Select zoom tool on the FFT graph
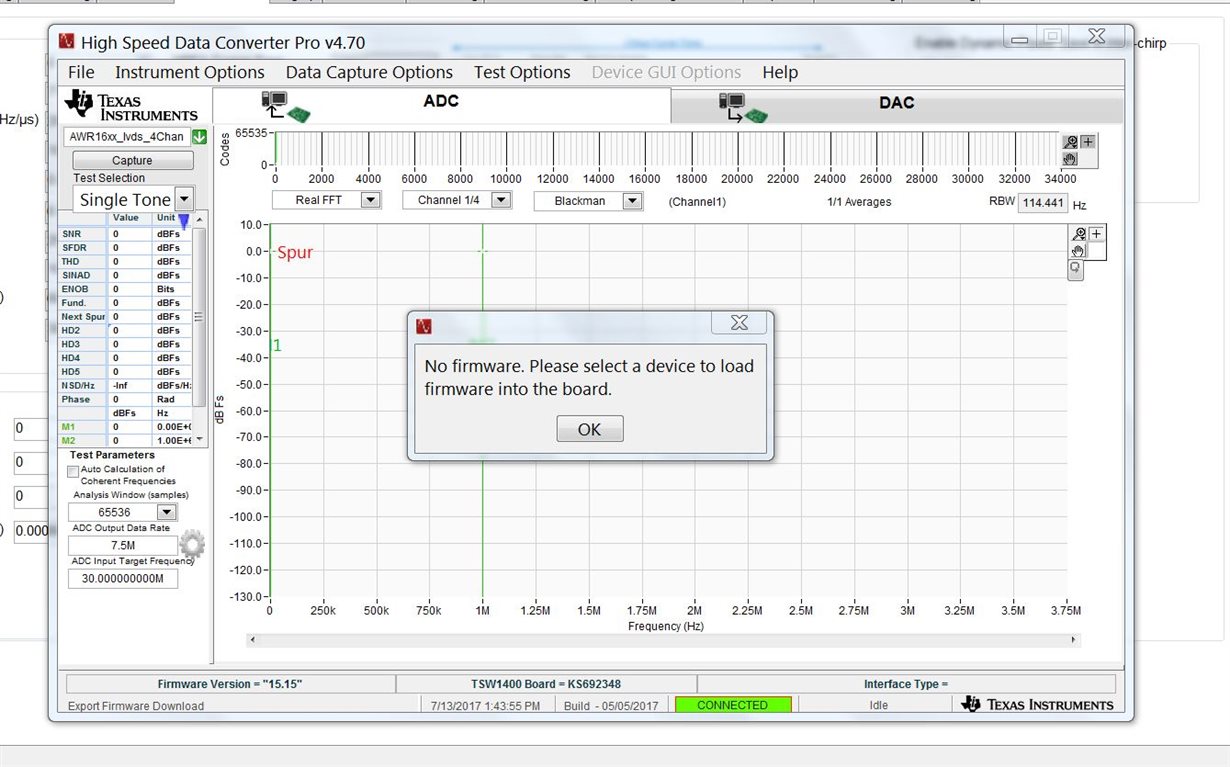The width and height of the screenshot is (1230, 767). pyautogui.click(x=1079, y=234)
